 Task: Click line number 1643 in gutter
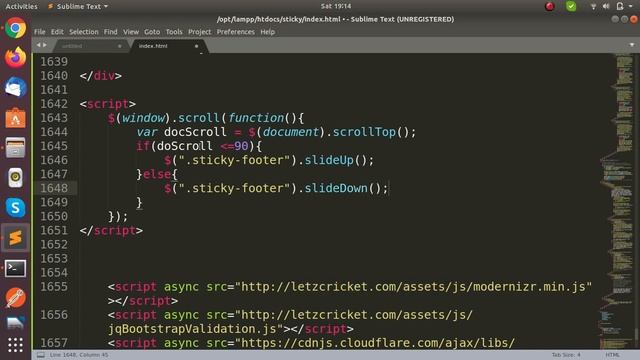[x=54, y=118]
